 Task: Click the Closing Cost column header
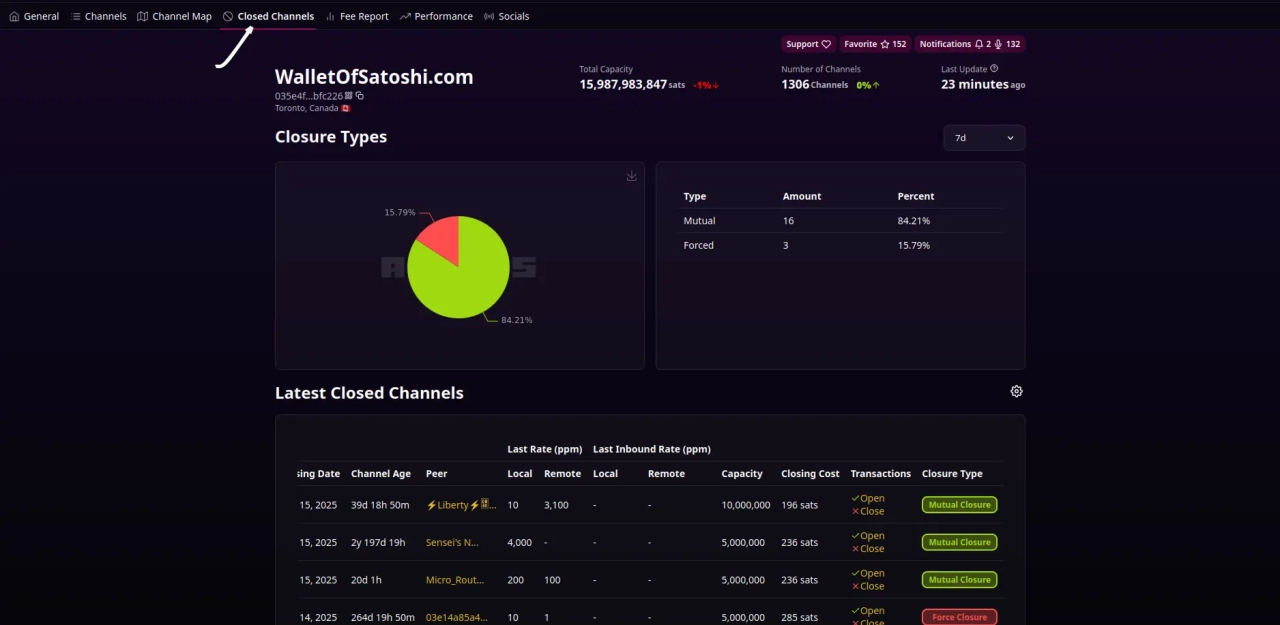pos(810,474)
